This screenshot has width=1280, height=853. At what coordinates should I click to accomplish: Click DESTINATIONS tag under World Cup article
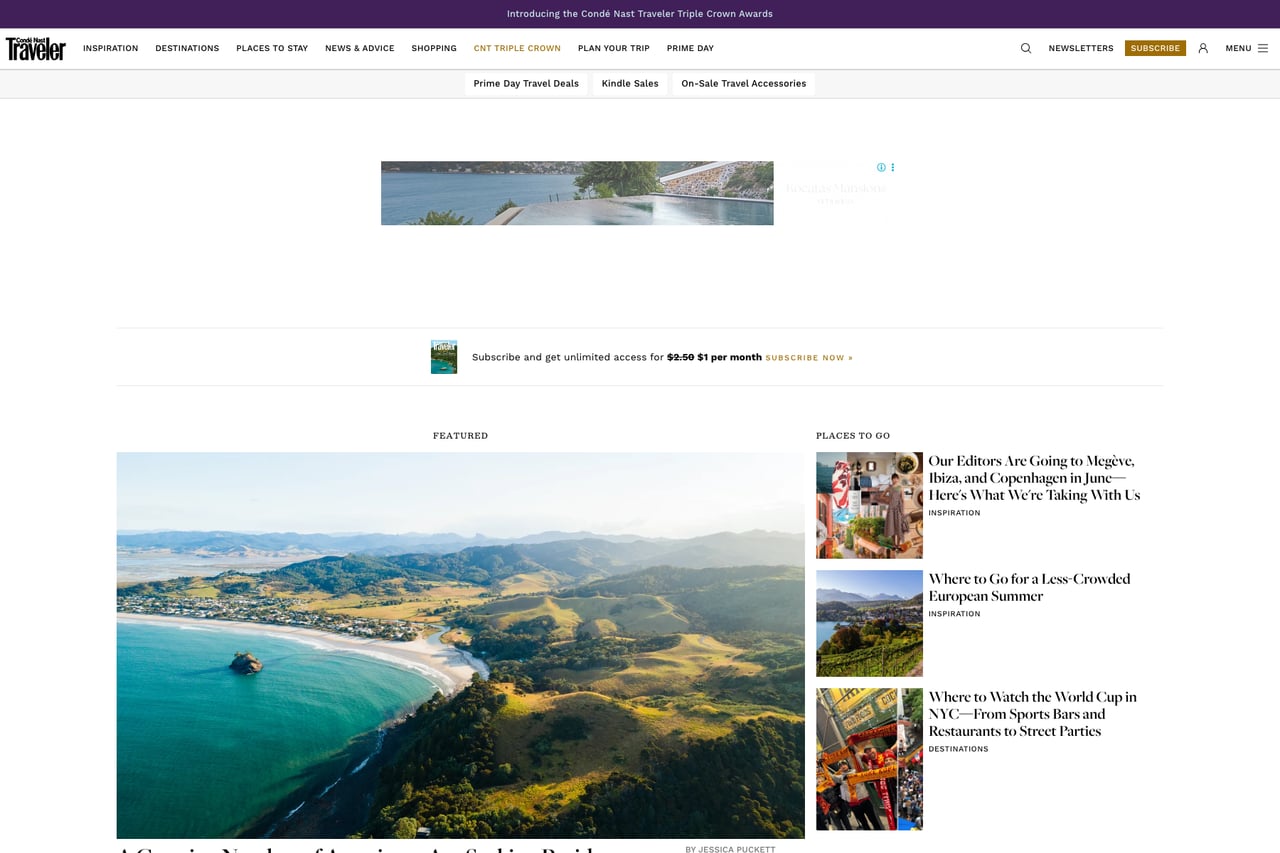(958, 749)
